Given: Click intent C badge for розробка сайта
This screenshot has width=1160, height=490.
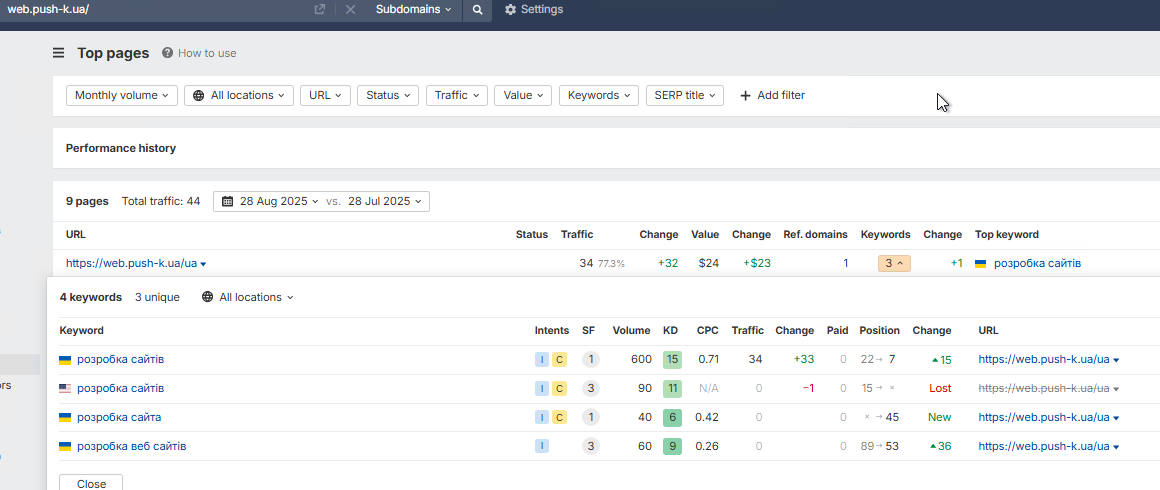Looking at the screenshot, I should [559, 417].
